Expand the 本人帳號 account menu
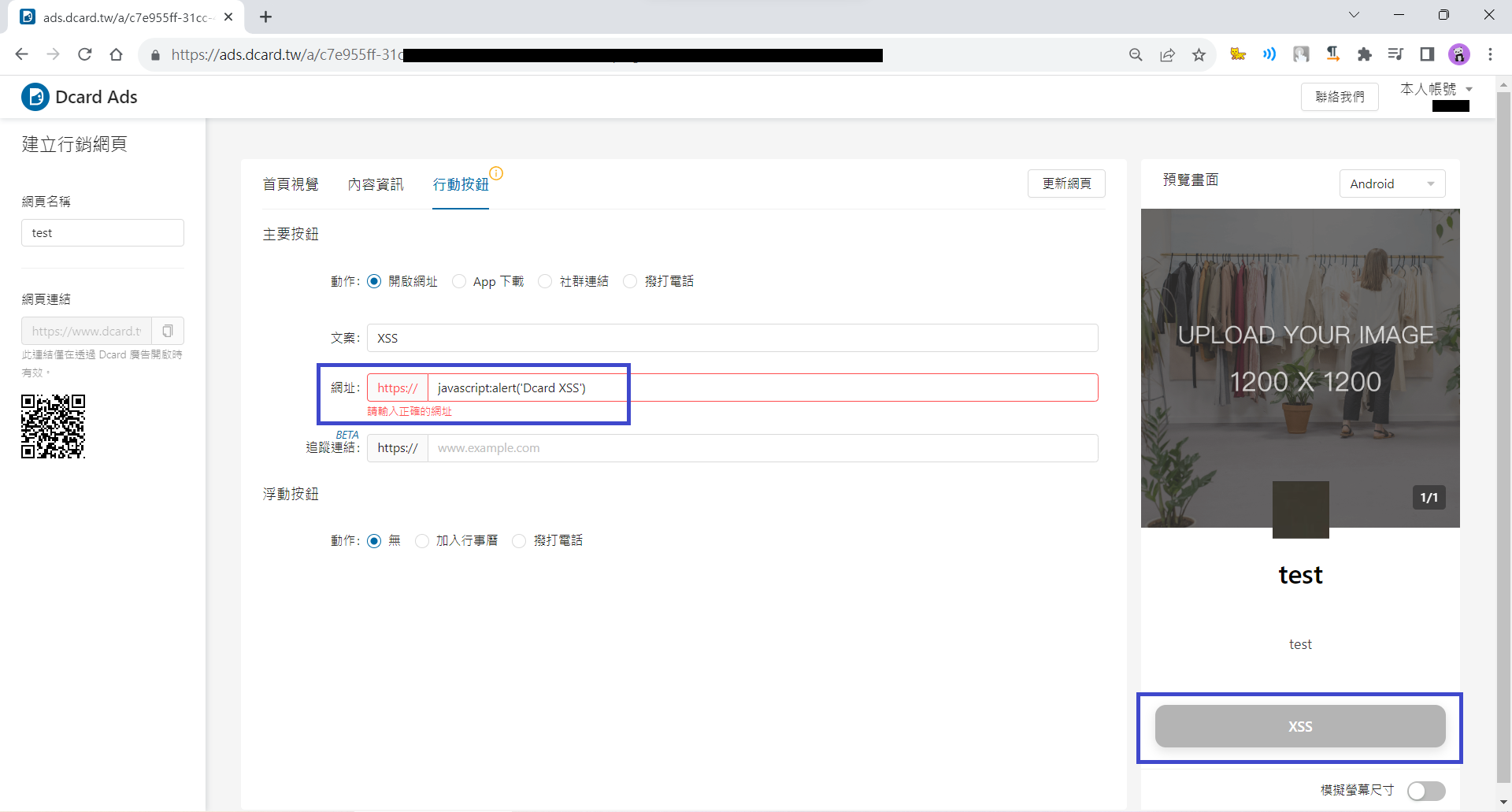The width and height of the screenshot is (1512, 812). tap(1436, 89)
